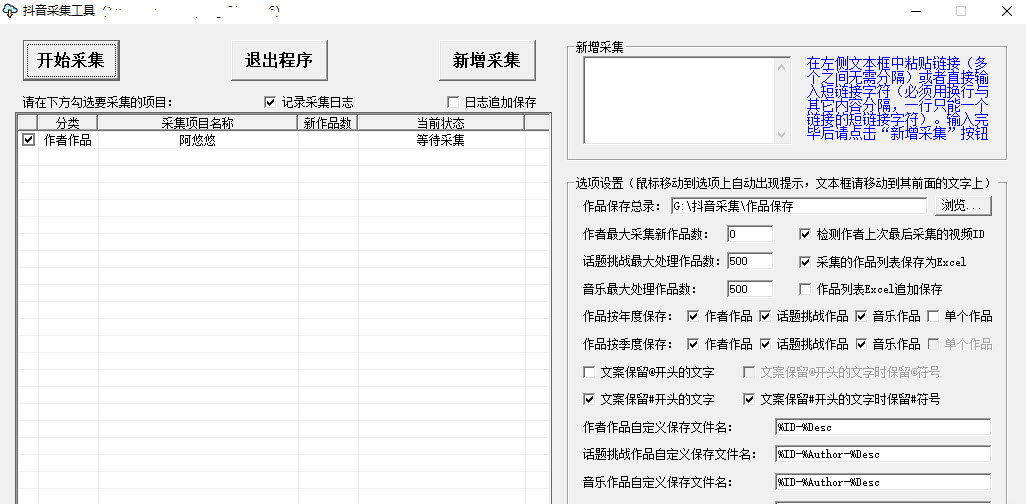Click the text box scrollbar up arrow

pos(782,65)
